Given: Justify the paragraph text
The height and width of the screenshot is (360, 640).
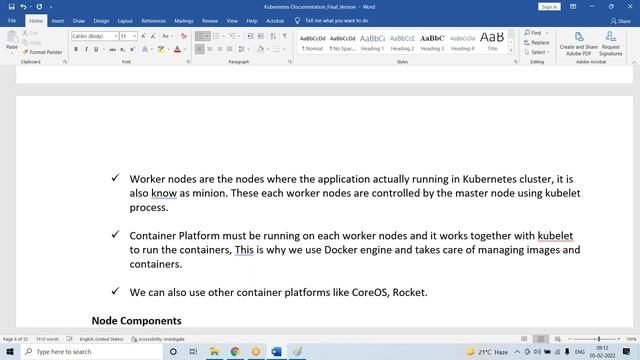Looking at the screenshot, I should click(x=230, y=49).
